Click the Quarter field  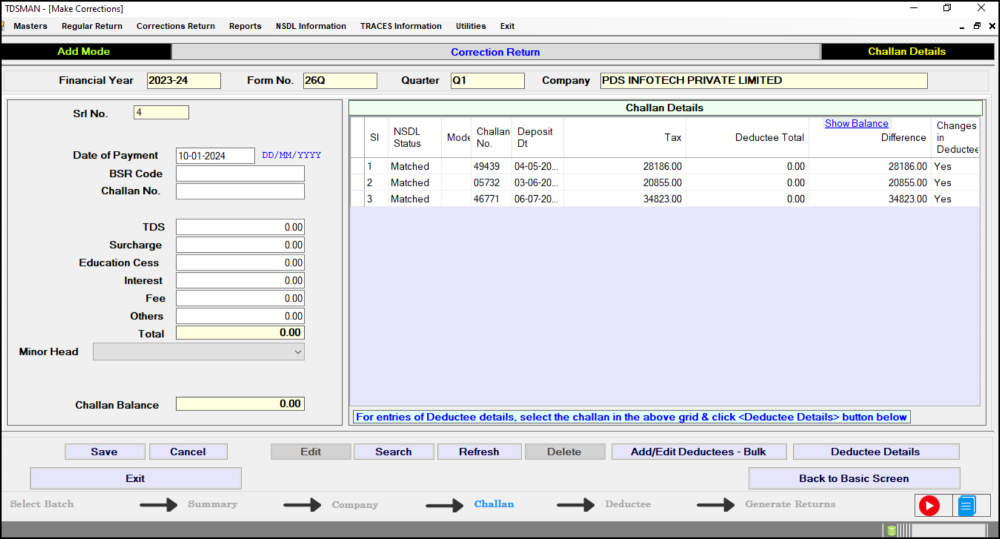(487, 80)
